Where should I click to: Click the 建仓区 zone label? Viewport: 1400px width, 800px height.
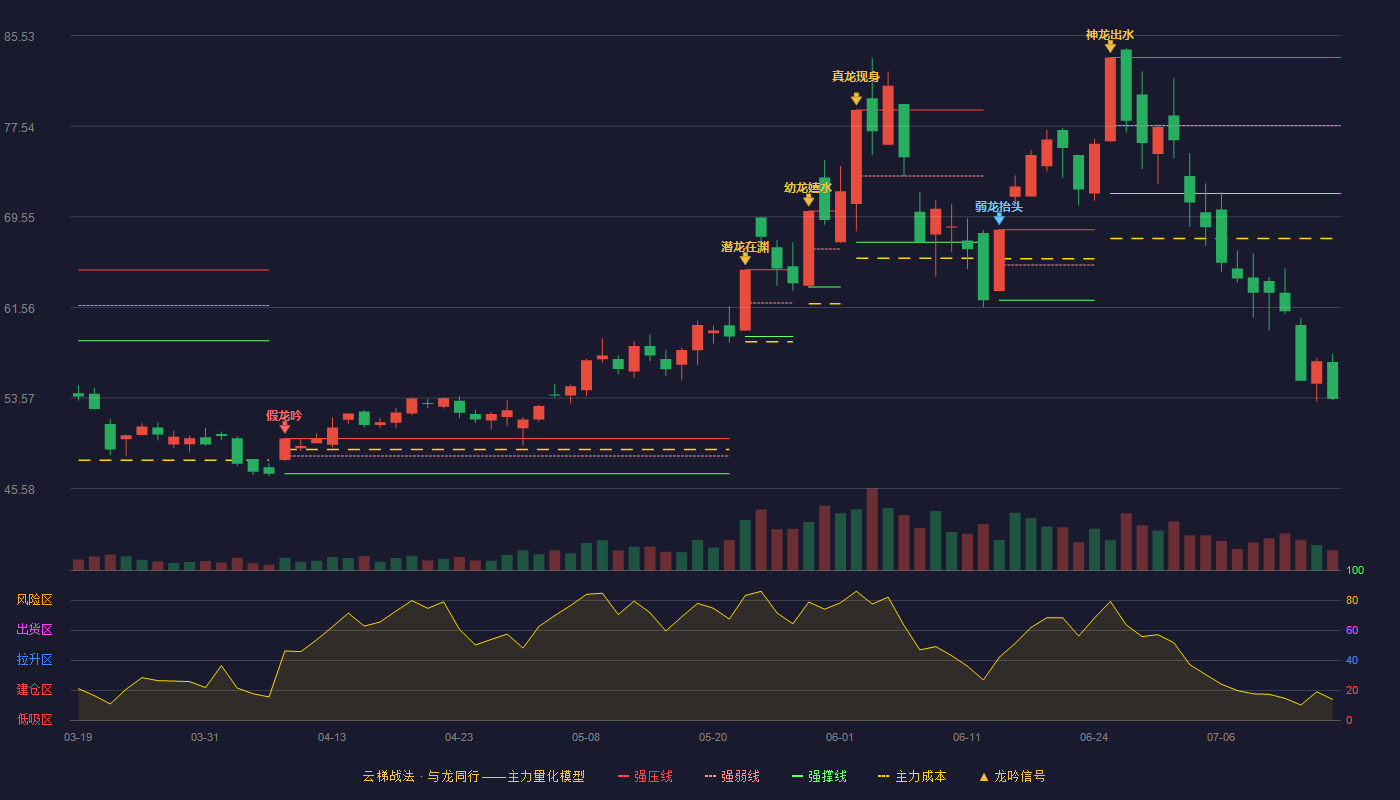(34, 690)
